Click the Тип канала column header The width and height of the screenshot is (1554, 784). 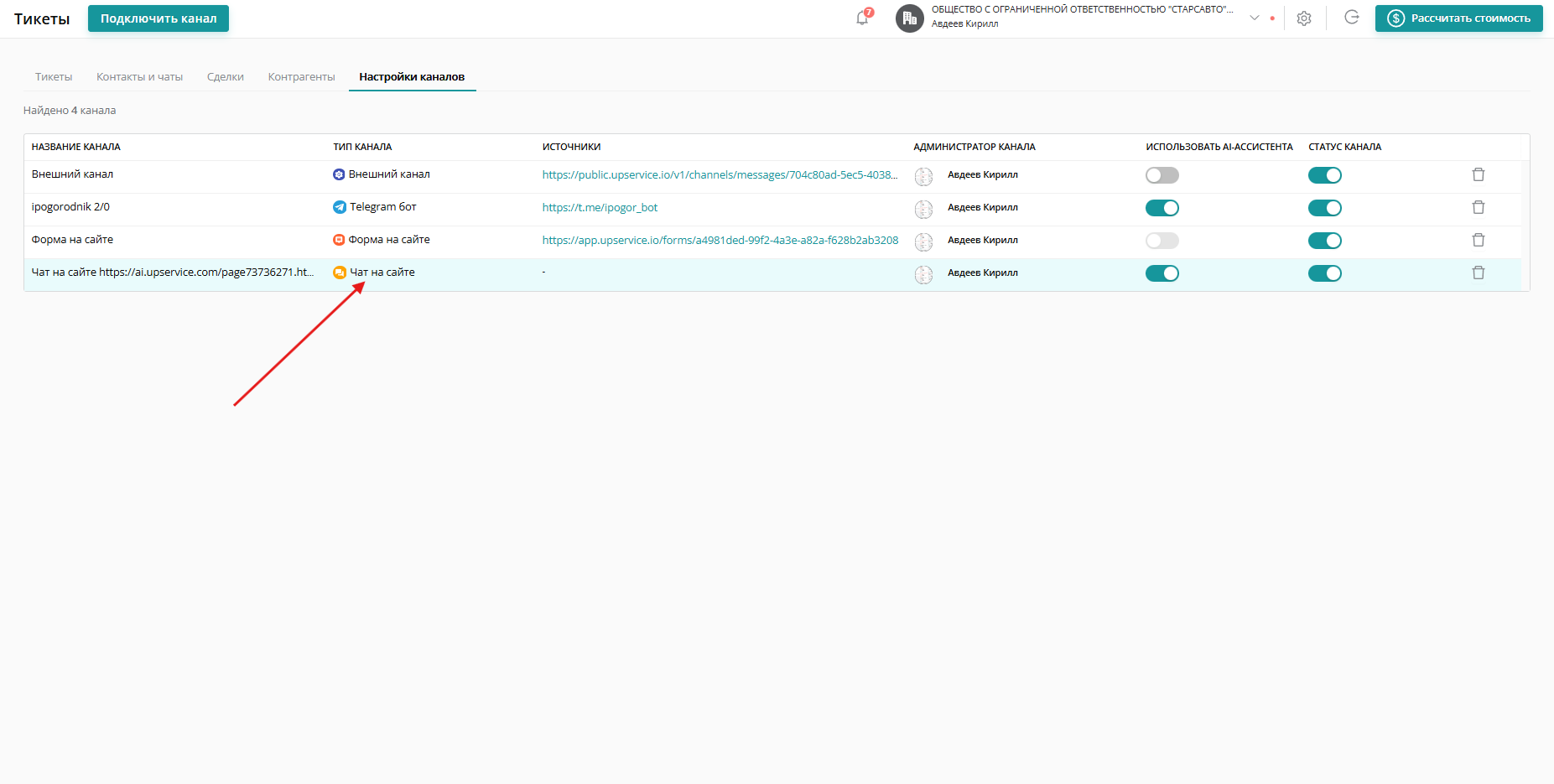(362, 147)
